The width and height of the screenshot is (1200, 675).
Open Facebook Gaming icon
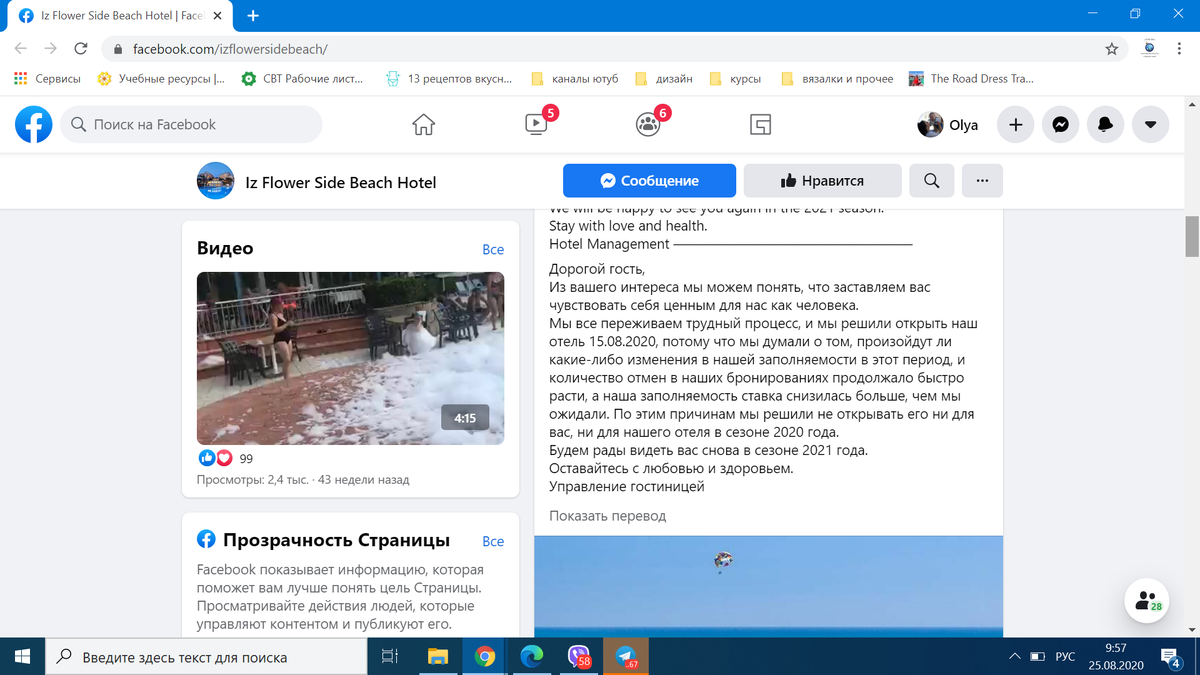[760, 125]
